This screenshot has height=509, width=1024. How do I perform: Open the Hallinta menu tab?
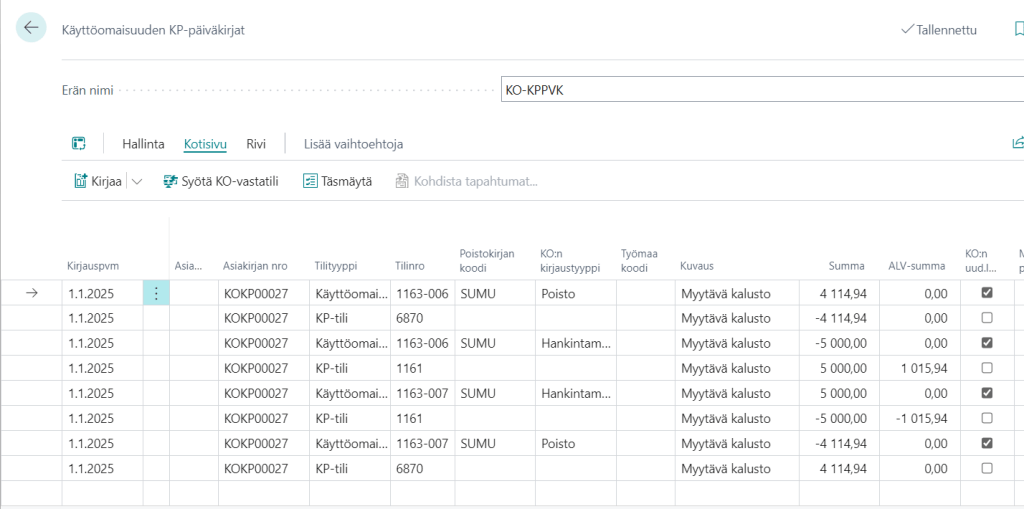pos(143,144)
